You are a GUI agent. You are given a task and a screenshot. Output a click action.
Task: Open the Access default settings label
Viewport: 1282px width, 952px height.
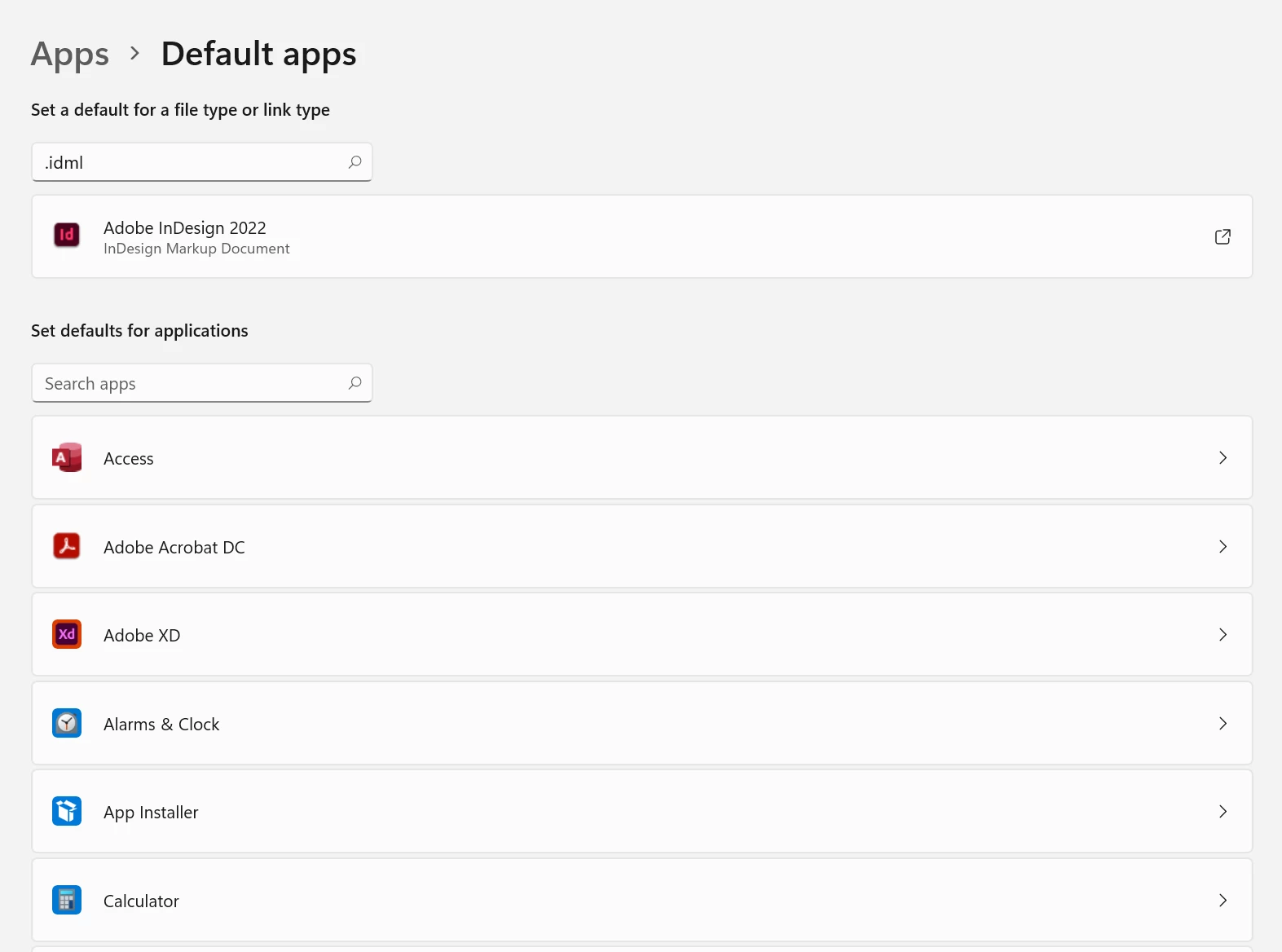129,459
